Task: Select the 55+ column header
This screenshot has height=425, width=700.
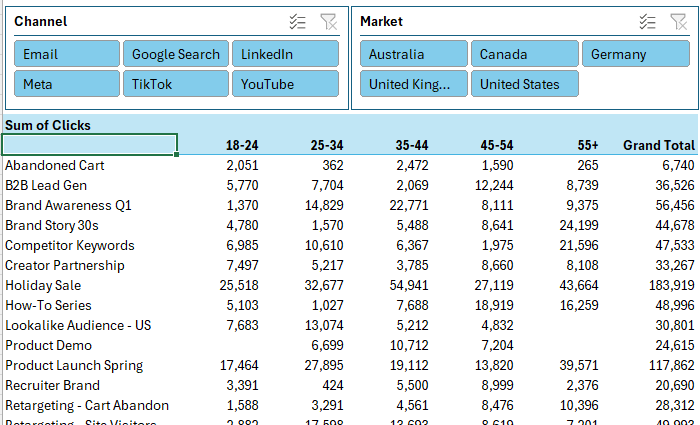Action: (588, 145)
